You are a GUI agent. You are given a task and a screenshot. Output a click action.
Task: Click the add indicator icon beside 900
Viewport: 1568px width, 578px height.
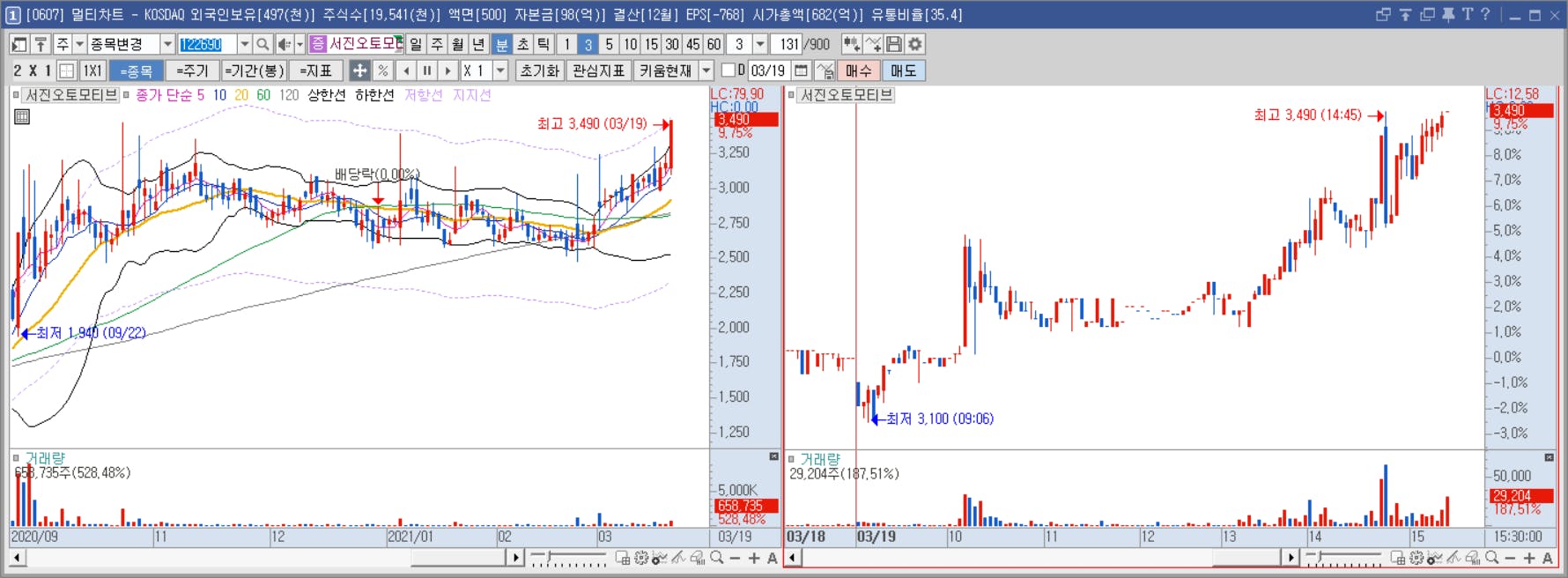(852, 44)
